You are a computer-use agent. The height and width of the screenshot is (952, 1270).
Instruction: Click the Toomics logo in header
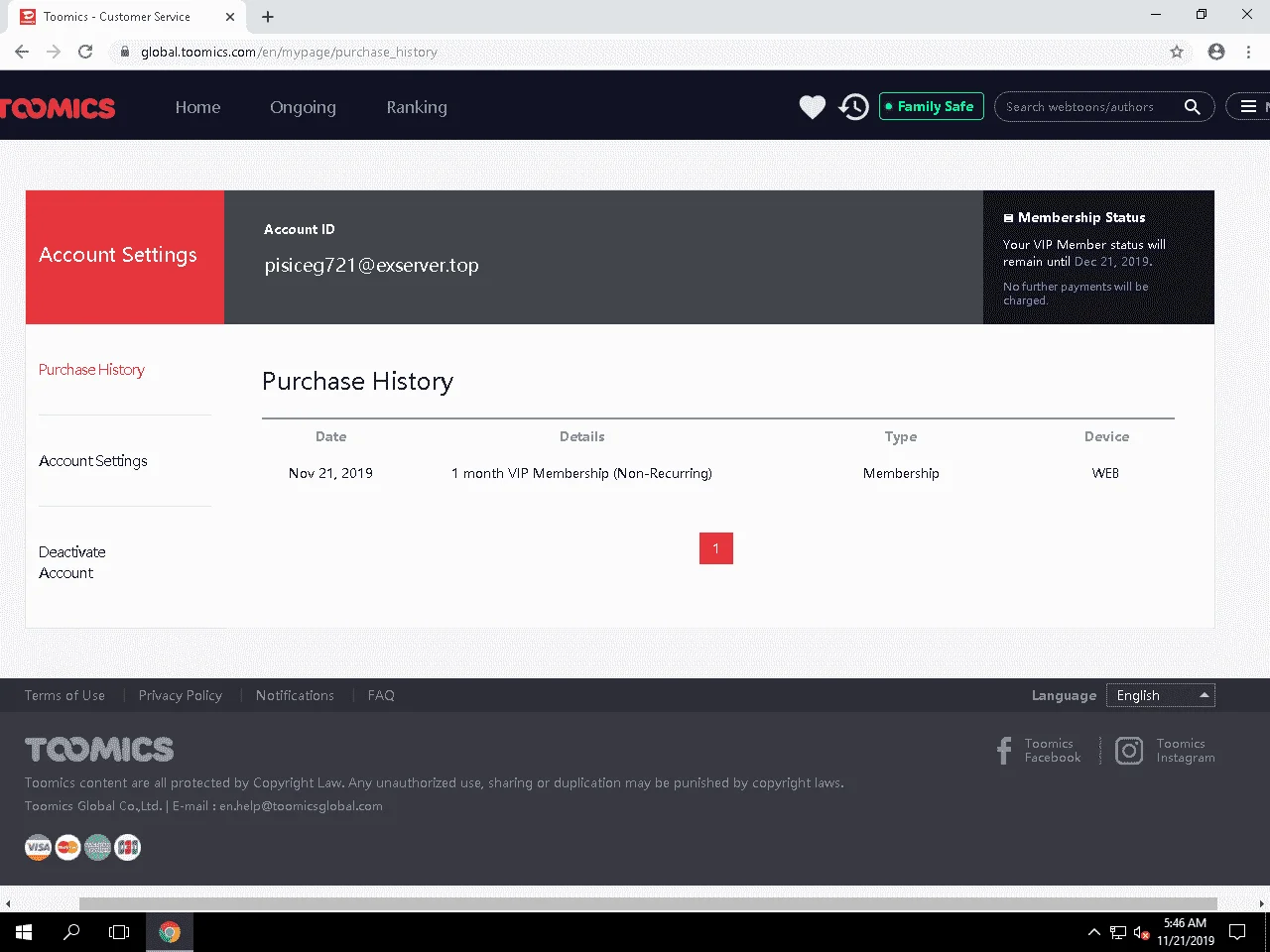(x=58, y=107)
